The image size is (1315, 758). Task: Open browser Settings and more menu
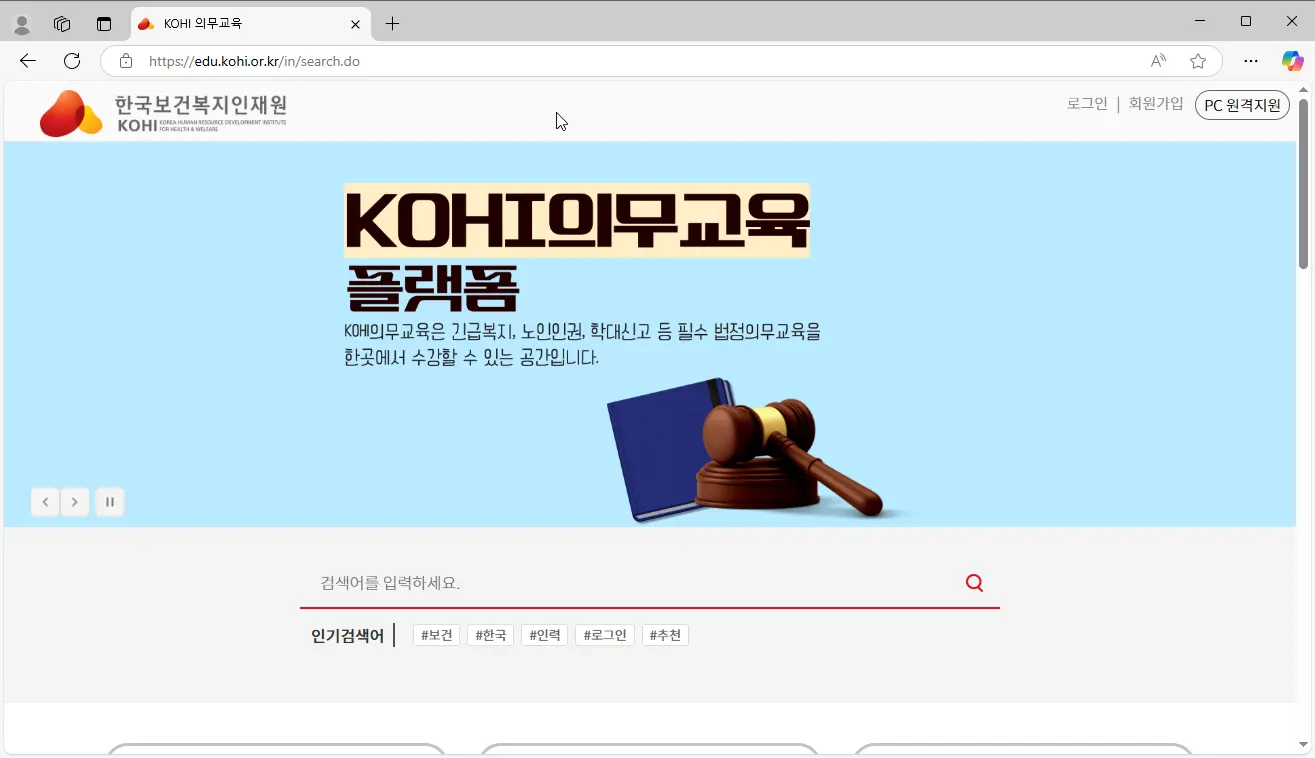click(1251, 61)
